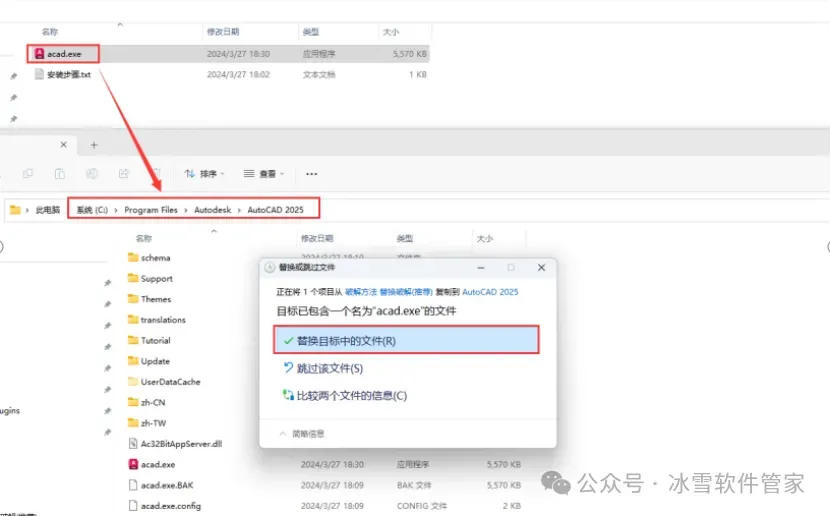This screenshot has height=516, width=831.
Task: Expand chevron after Autodesk in breadcrumb
Action: click(240, 210)
